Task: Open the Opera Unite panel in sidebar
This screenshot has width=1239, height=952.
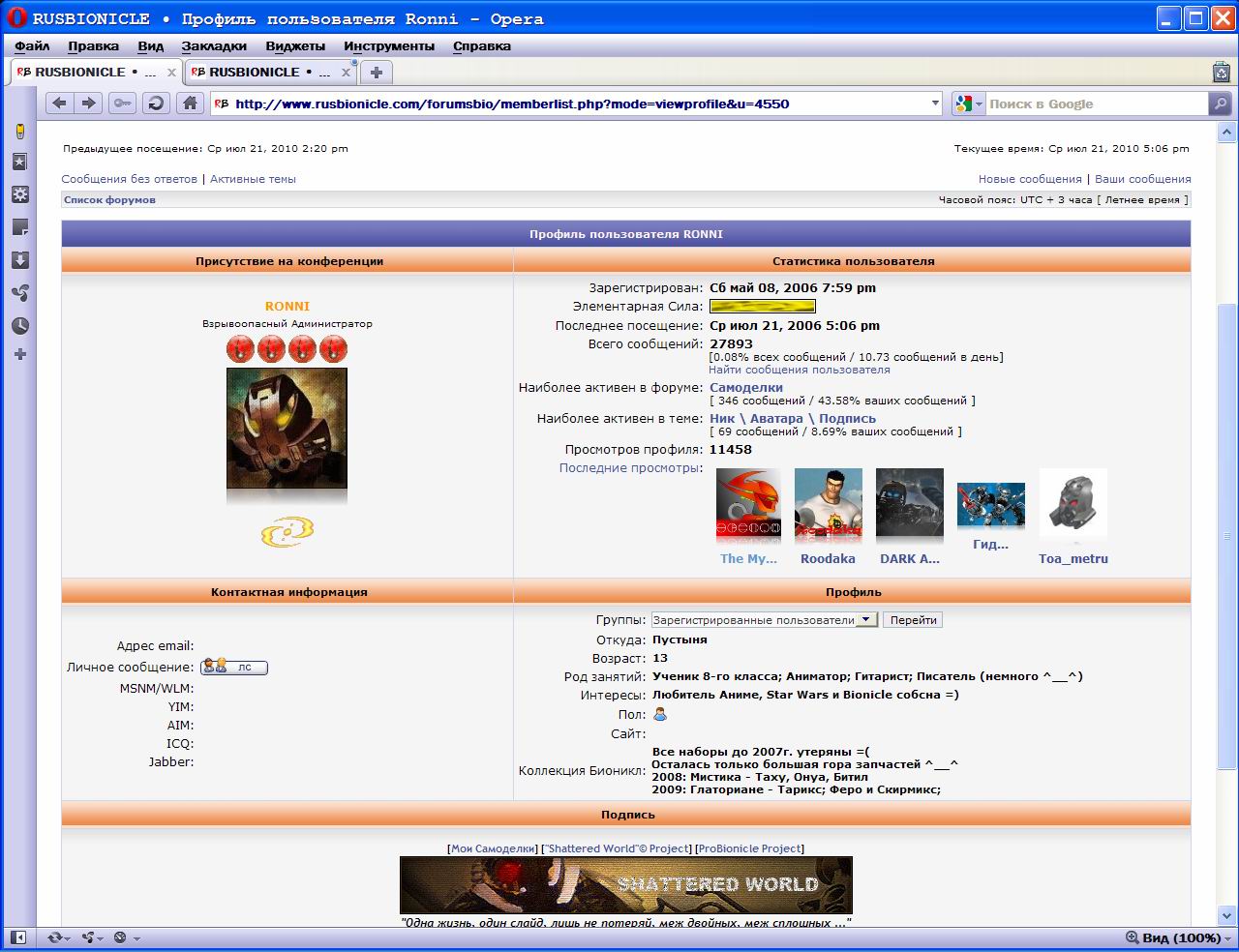Action: click(x=19, y=293)
